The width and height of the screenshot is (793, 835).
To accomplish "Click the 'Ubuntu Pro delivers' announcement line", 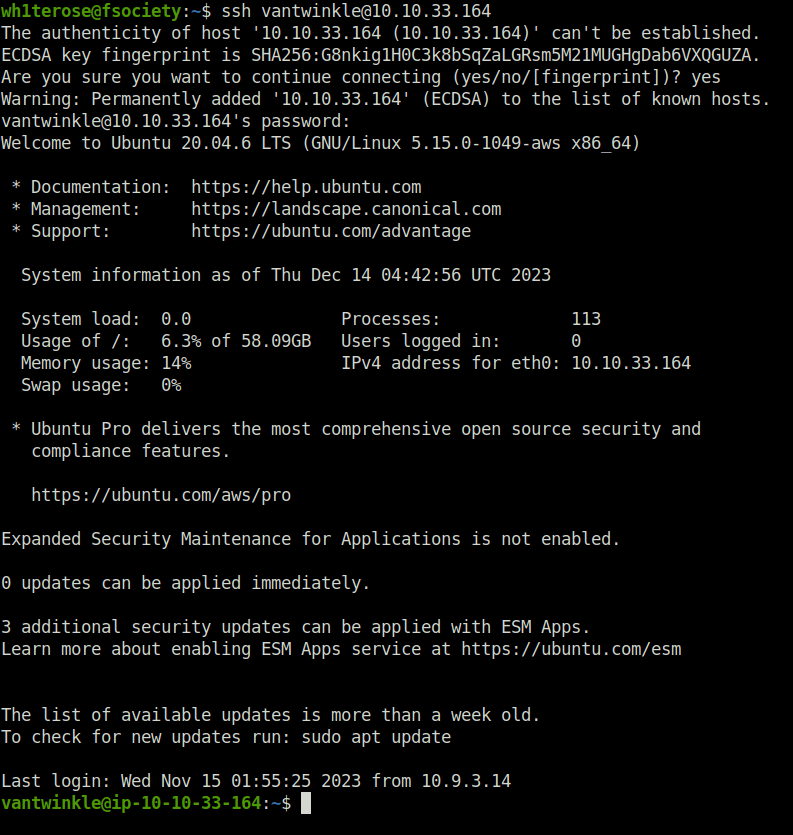I will (x=356, y=429).
